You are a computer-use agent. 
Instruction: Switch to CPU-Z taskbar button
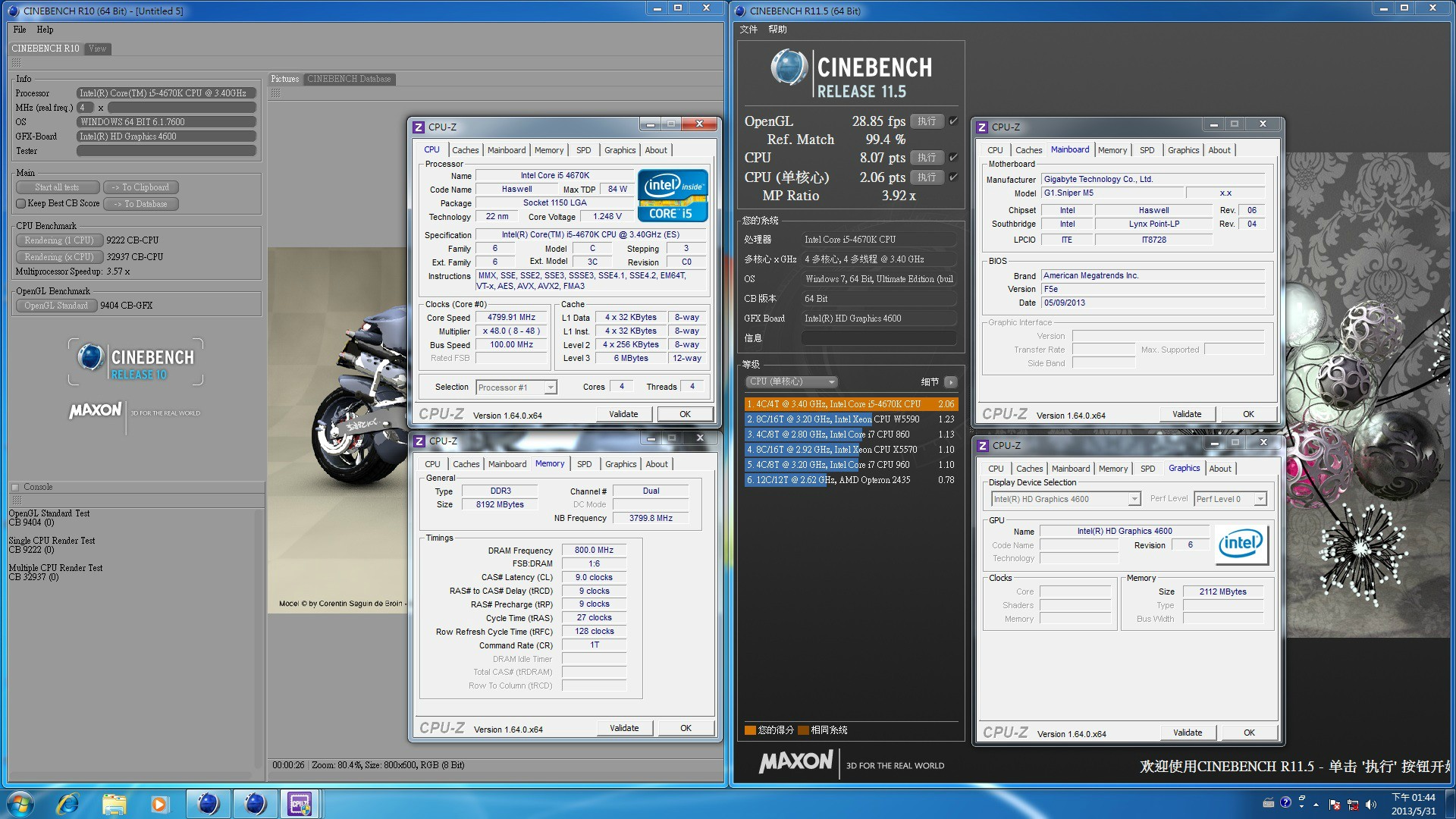300,803
